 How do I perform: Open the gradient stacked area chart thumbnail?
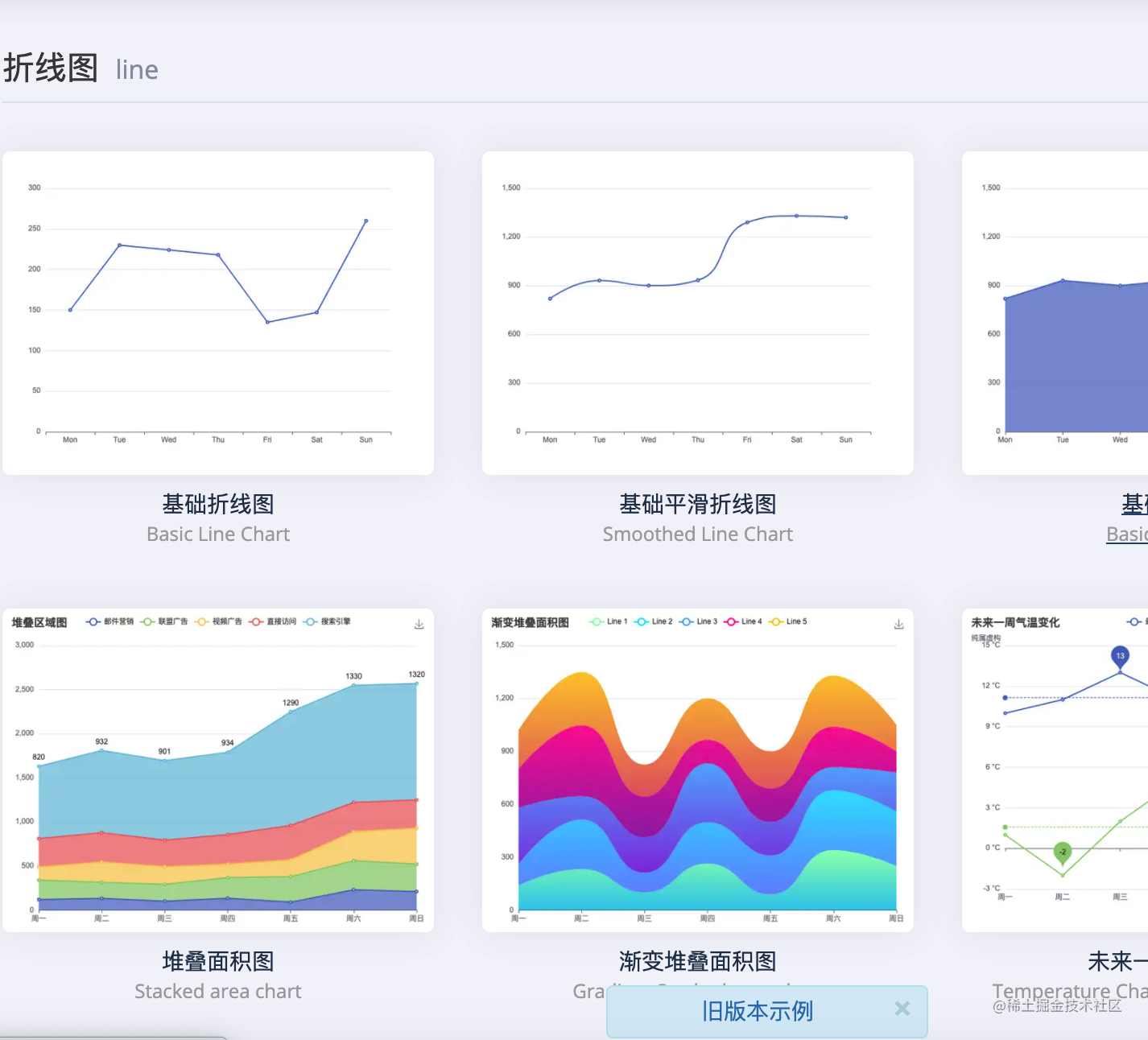698,770
